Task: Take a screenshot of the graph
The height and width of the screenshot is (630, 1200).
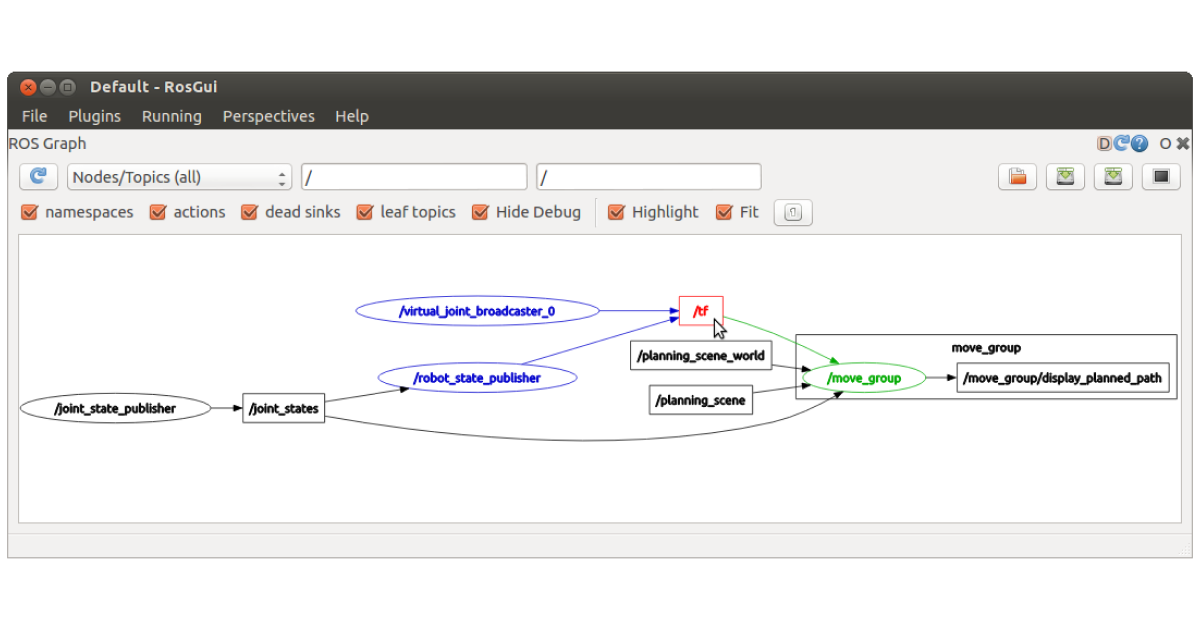Action: coord(1161,176)
